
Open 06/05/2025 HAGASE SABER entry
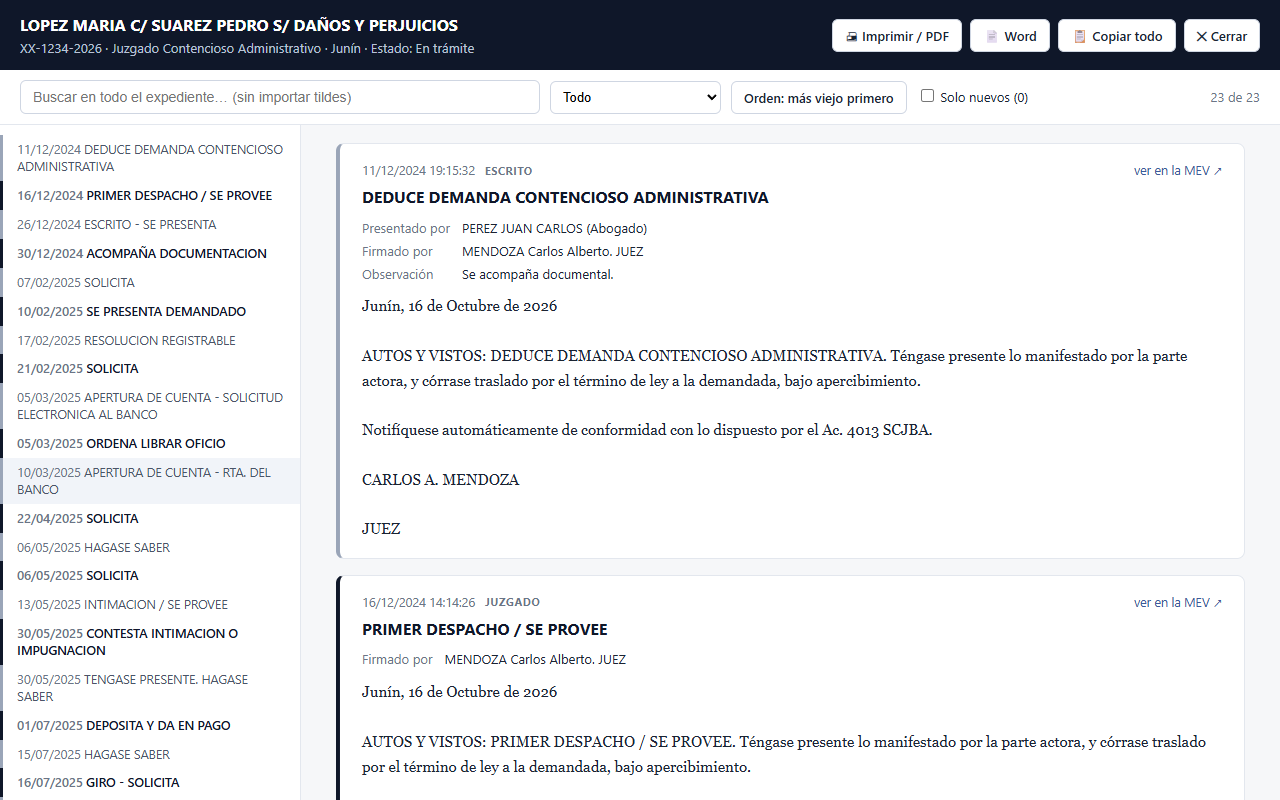(150, 548)
